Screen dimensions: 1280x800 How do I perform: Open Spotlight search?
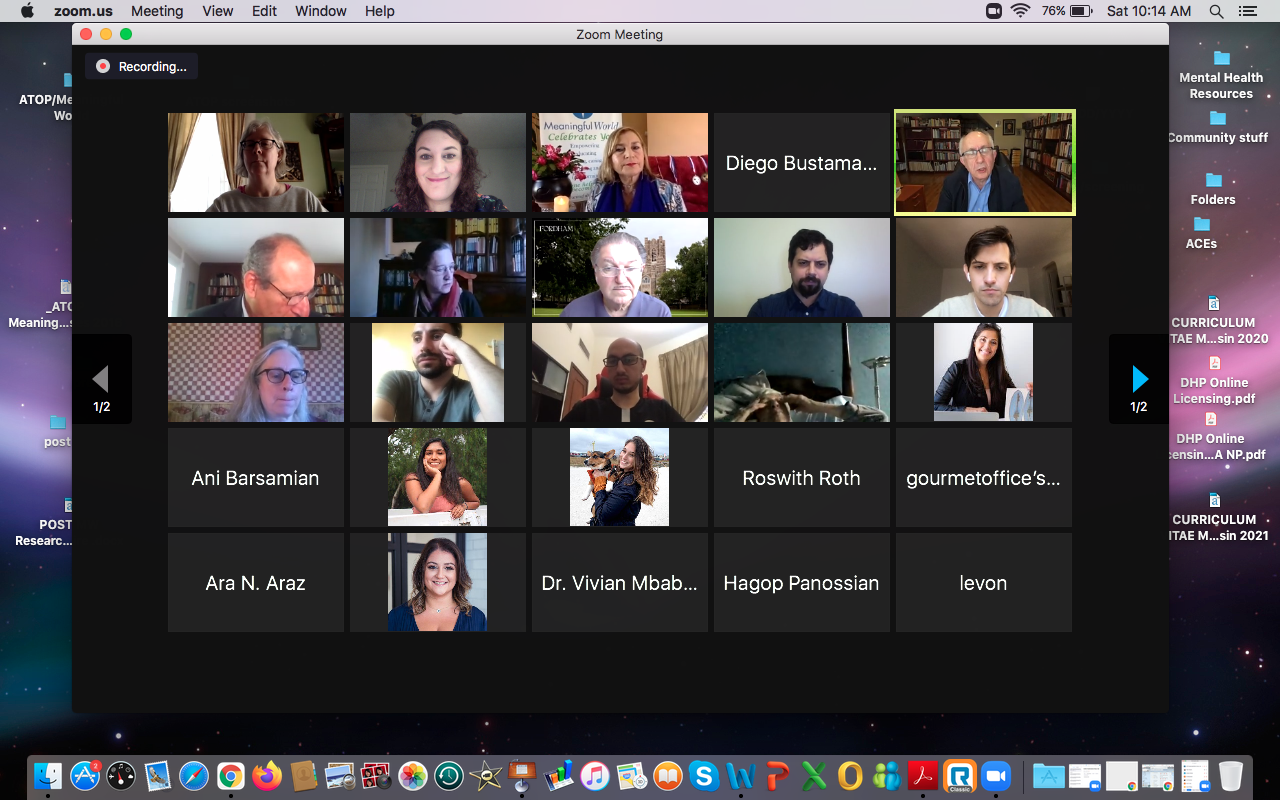(1217, 11)
